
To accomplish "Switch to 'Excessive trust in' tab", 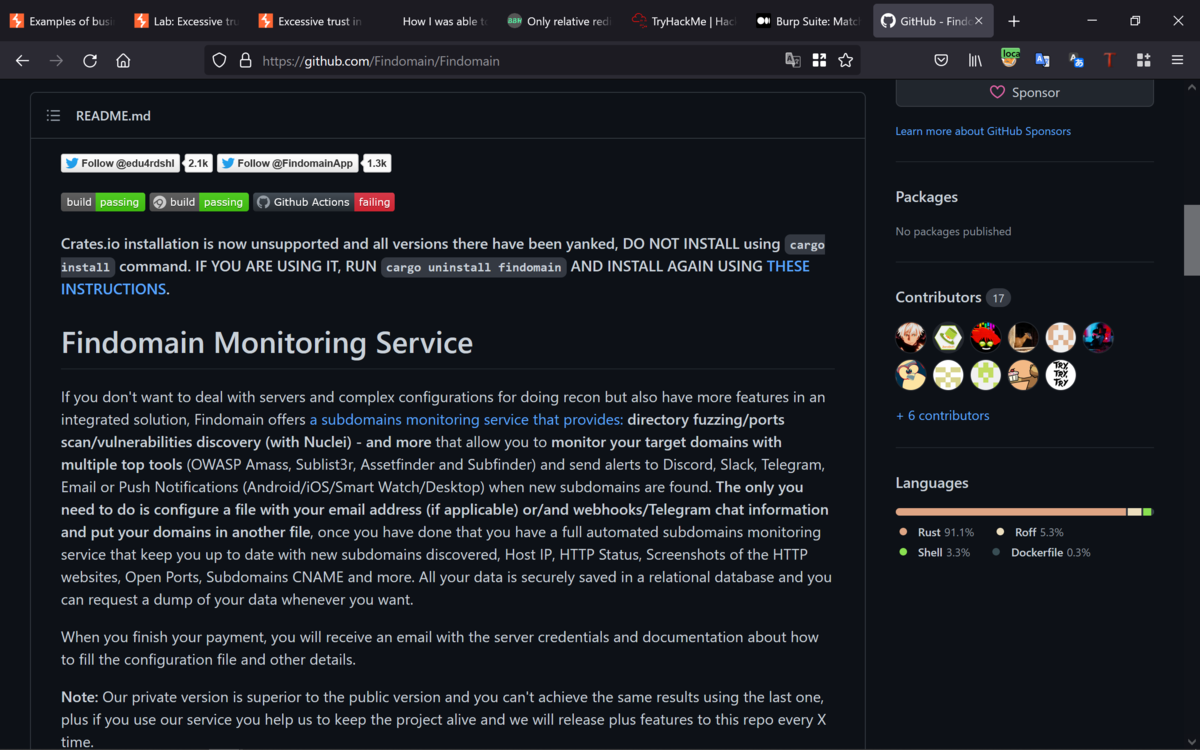I will (x=309, y=21).
